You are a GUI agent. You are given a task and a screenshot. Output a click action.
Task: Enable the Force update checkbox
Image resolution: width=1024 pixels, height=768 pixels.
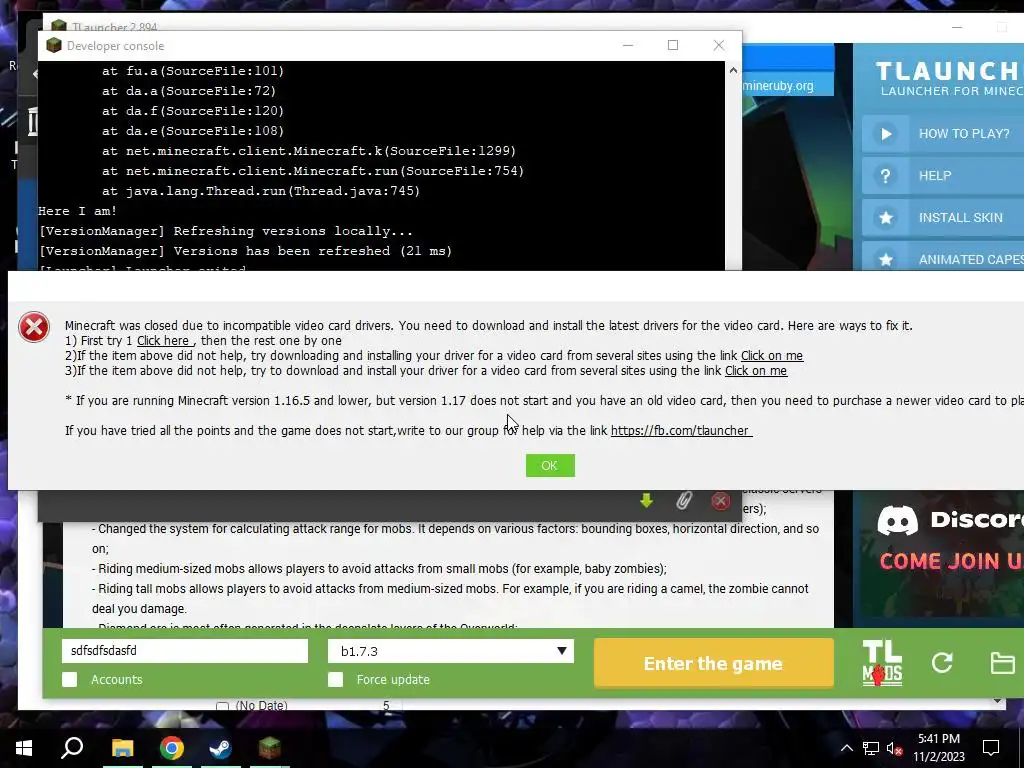[336, 680]
